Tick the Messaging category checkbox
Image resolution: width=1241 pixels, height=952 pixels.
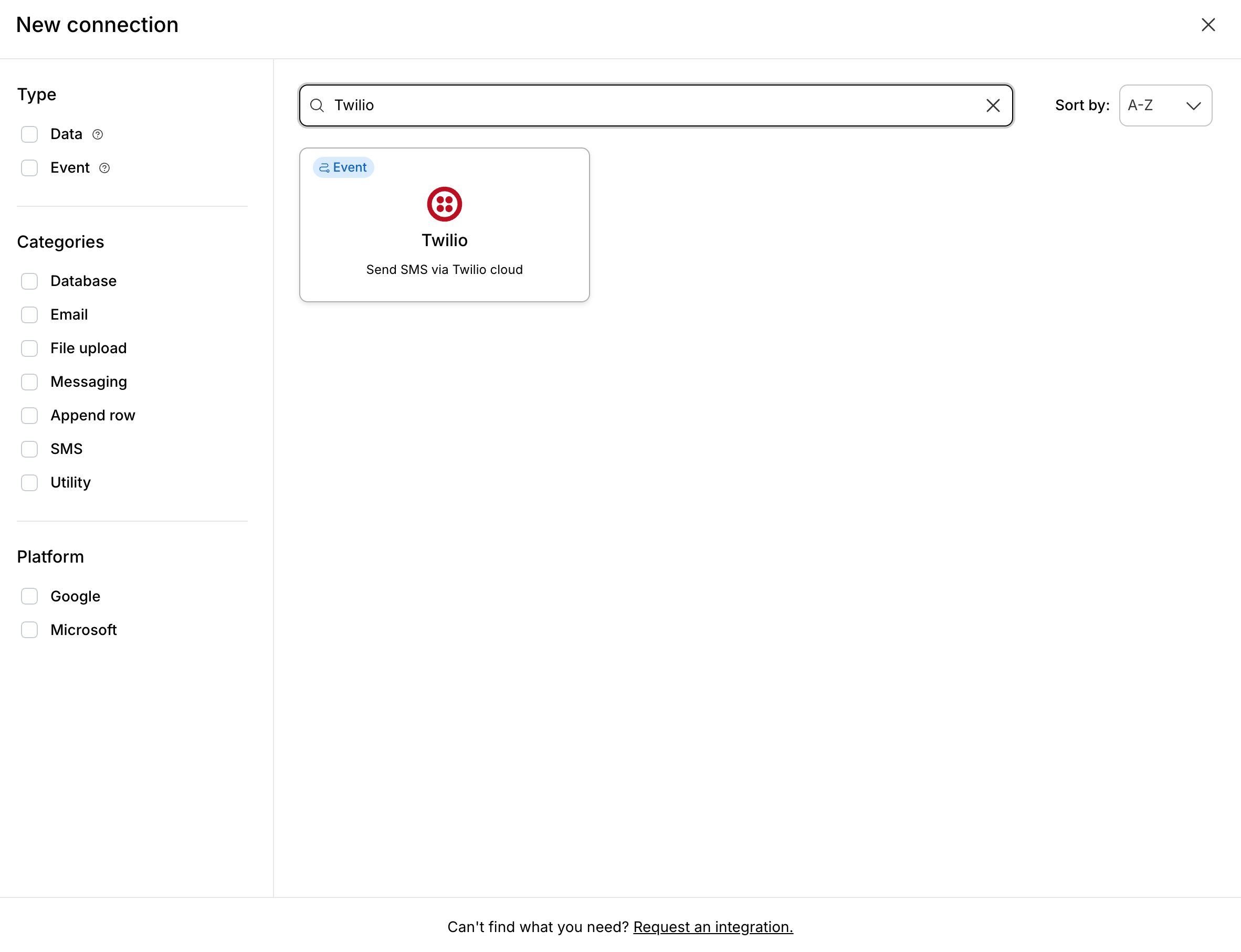29,382
